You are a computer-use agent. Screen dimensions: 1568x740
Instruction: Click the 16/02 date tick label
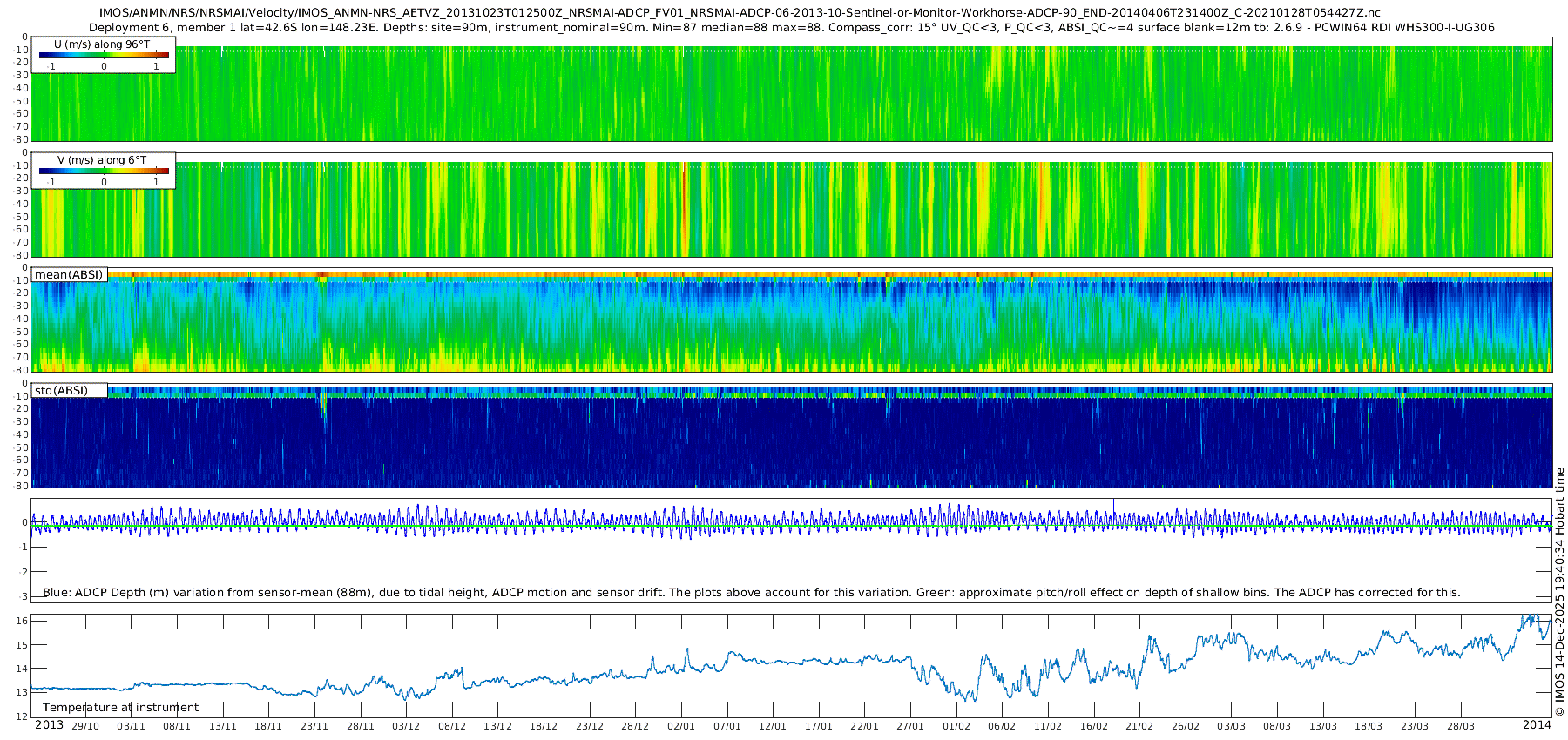tap(1093, 726)
